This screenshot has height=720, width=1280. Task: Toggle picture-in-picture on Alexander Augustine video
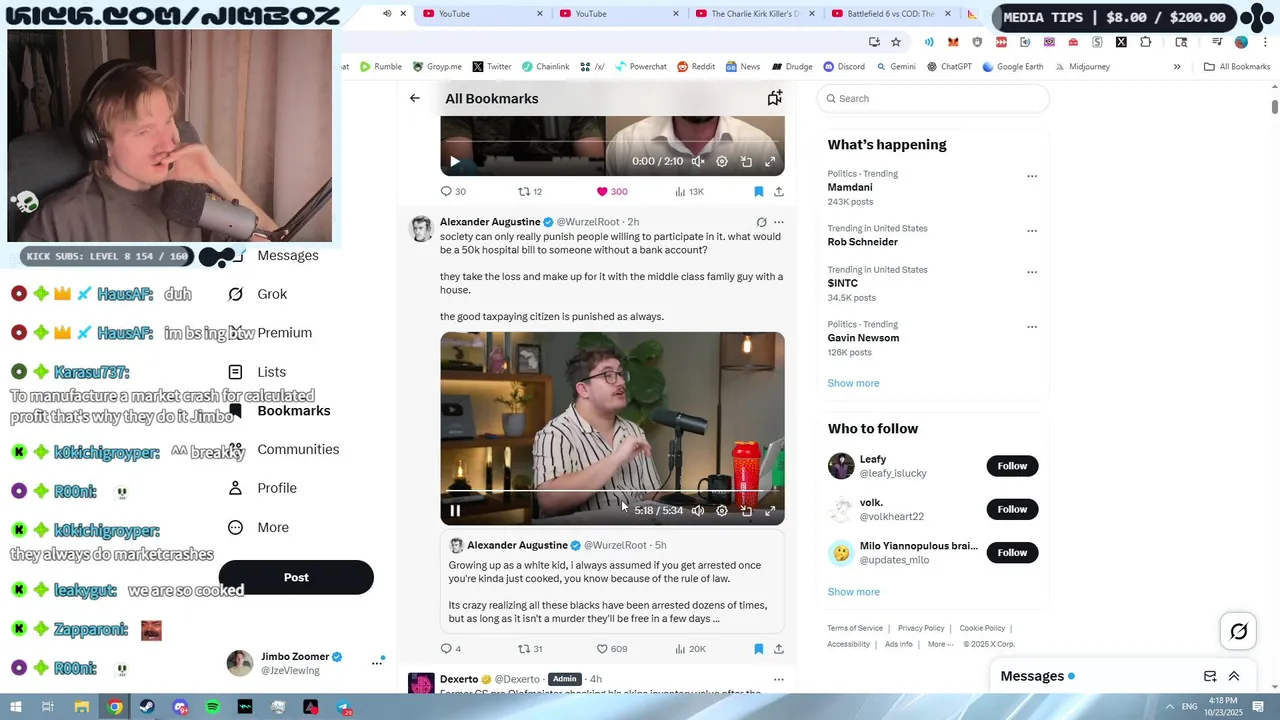coord(746,510)
